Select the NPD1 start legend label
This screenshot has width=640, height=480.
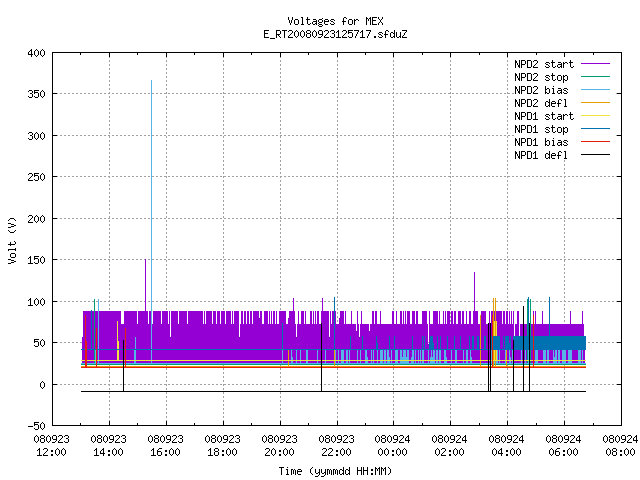[x=544, y=116]
